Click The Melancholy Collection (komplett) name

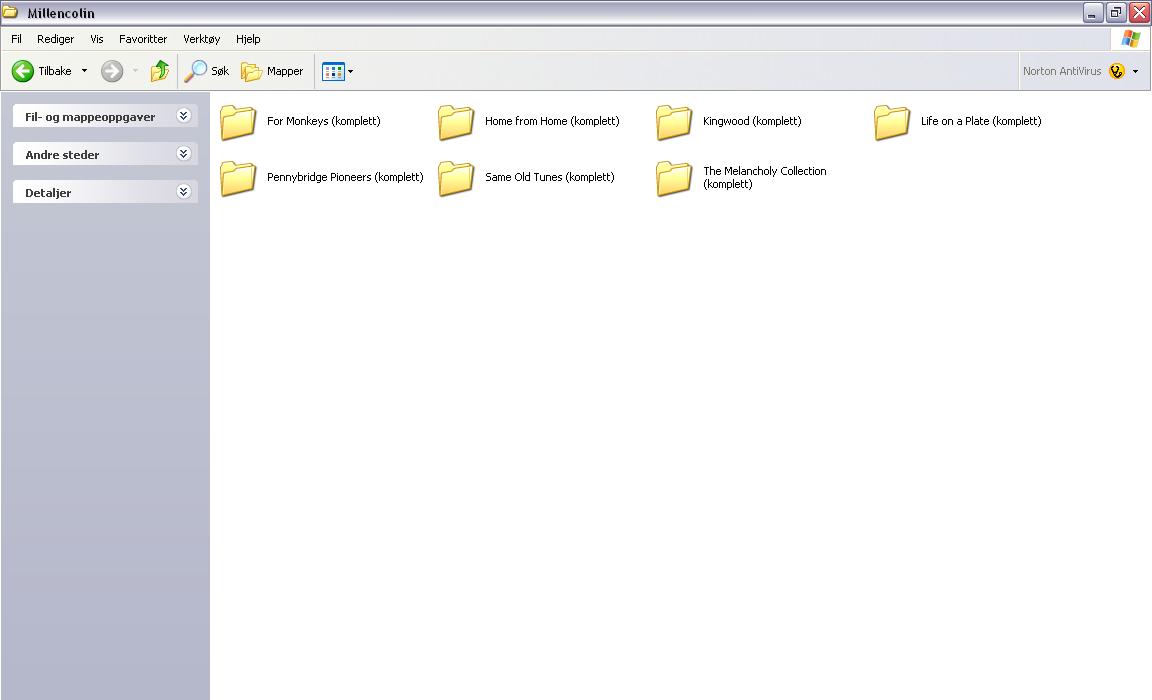(765, 178)
